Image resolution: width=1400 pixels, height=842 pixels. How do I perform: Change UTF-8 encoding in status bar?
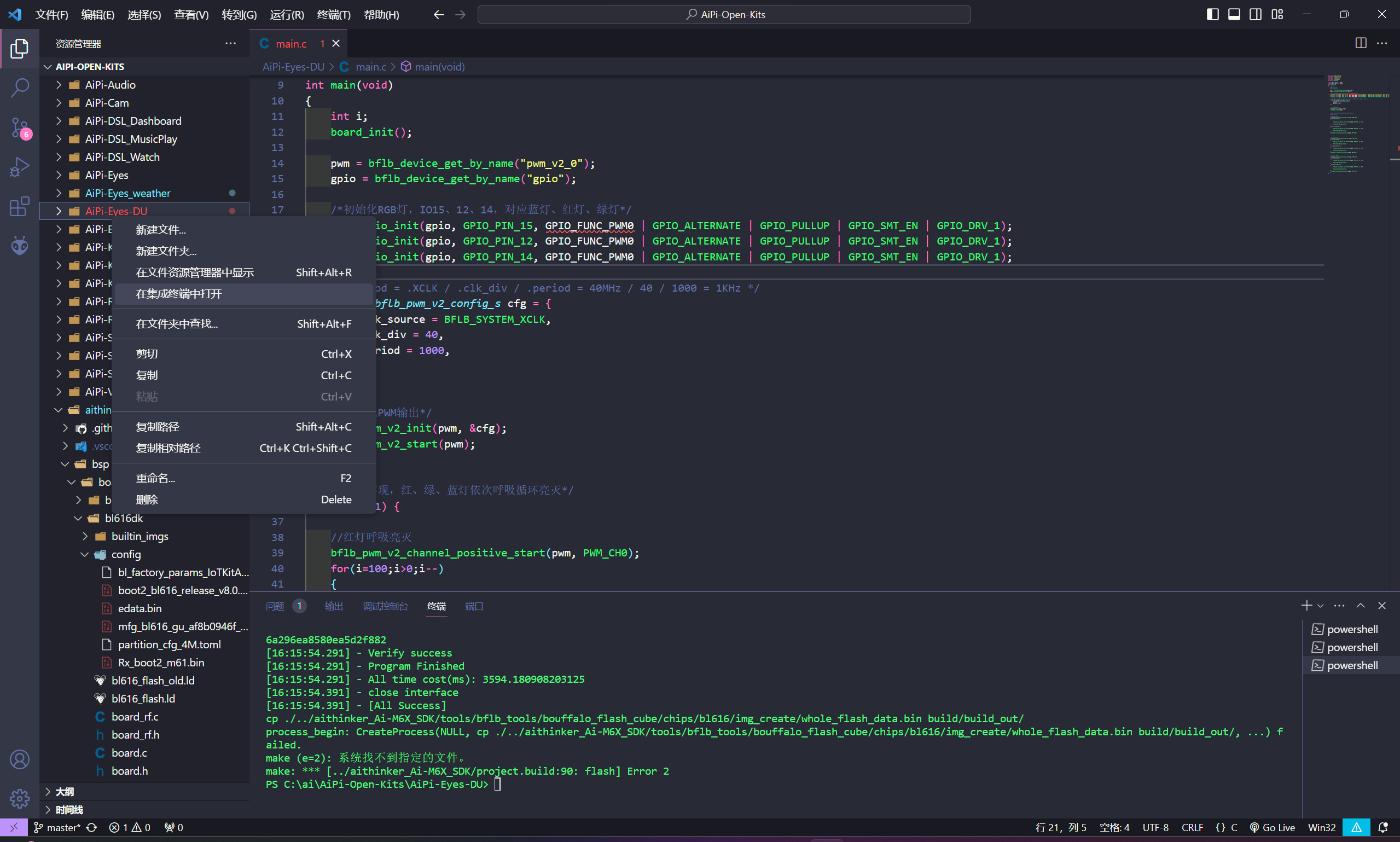(1155, 827)
